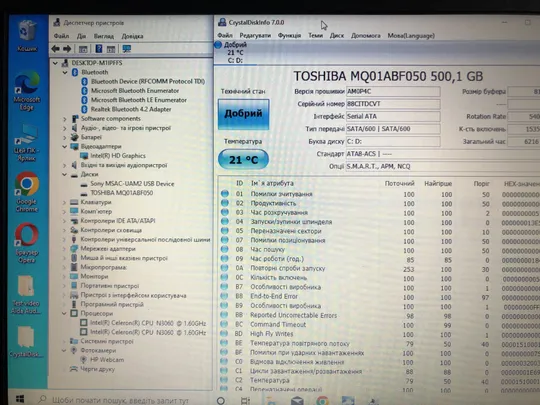This screenshot has height=405, width=540.
Task: Click the 21 °C temperature button
Action: coord(243,159)
